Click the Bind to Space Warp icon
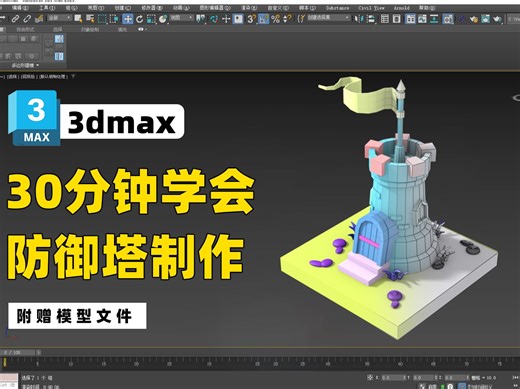 [39, 19]
